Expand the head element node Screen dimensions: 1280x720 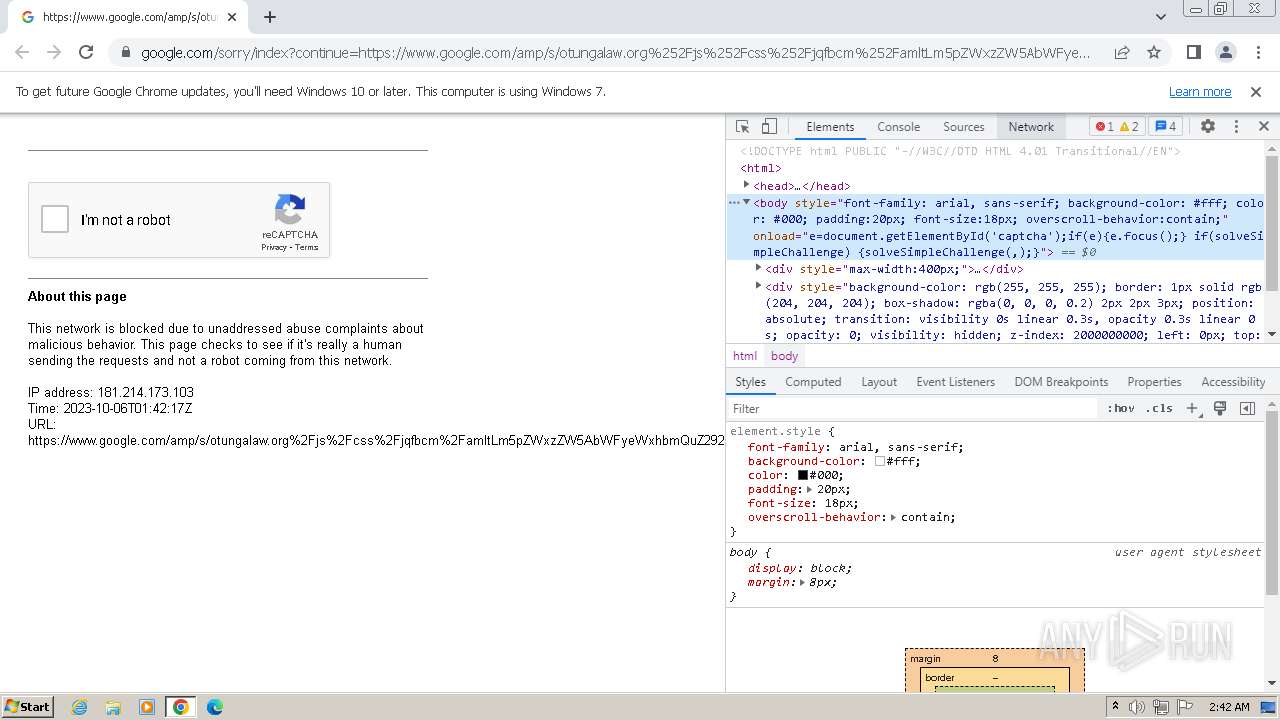[x=746, y=185]
